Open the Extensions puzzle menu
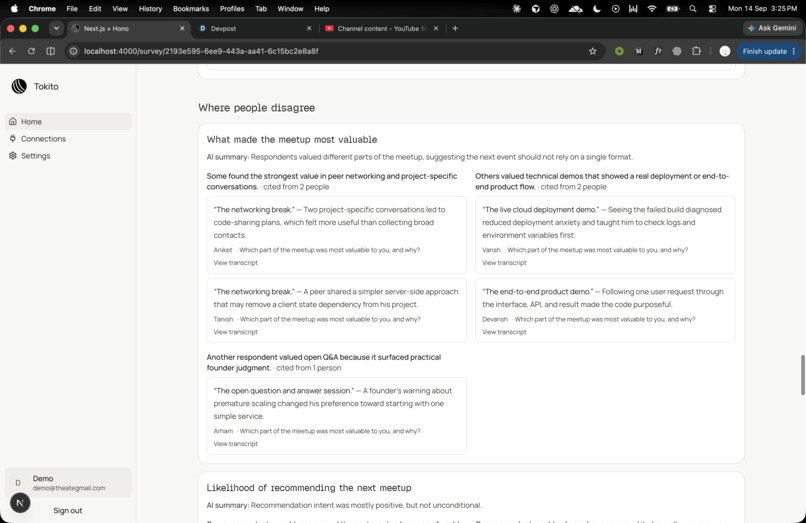806x523 pixels. pyautogui.click(x=697, y=51)
